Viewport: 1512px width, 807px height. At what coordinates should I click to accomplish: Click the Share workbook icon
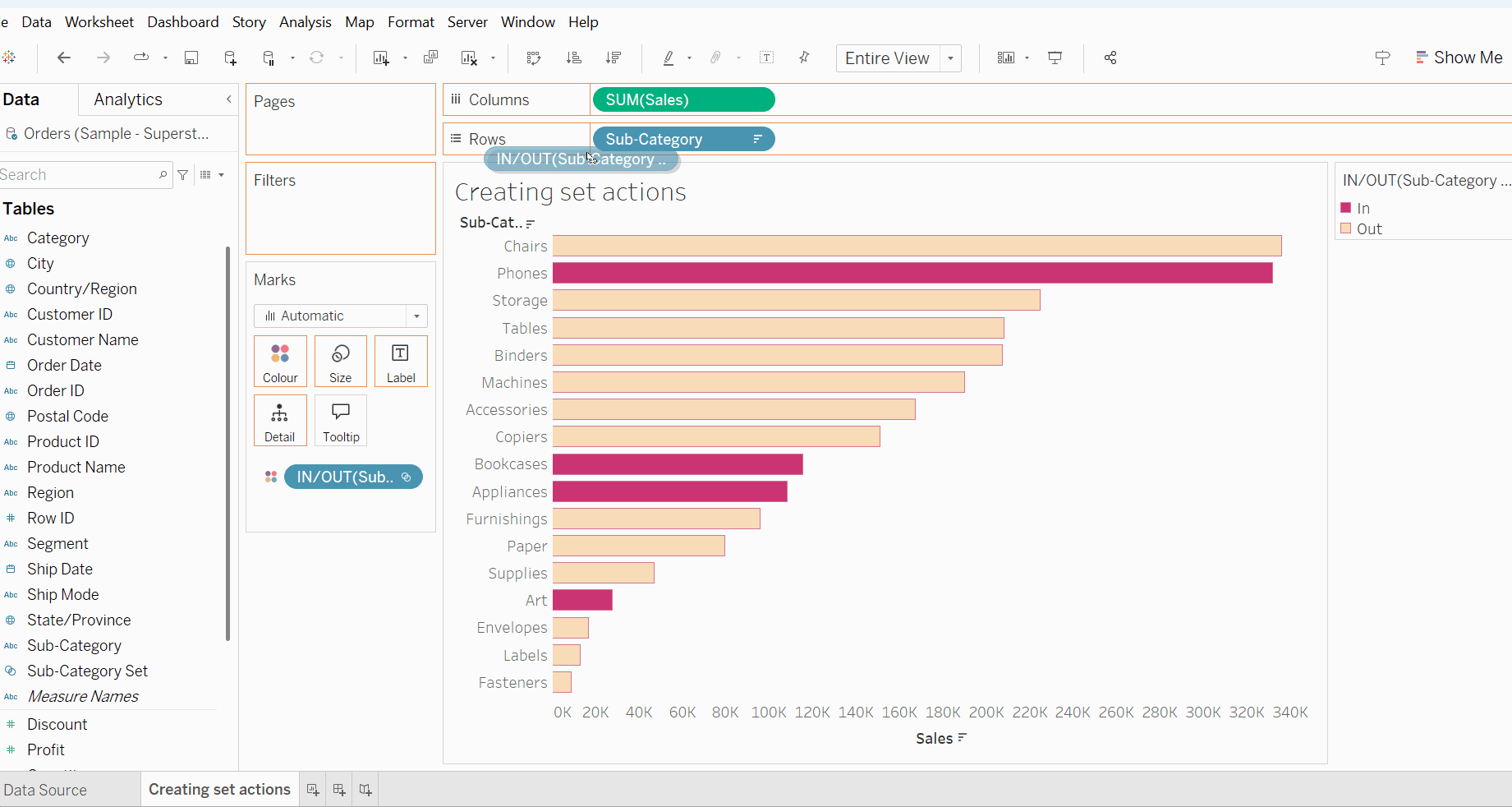[x=1110, y=58]
